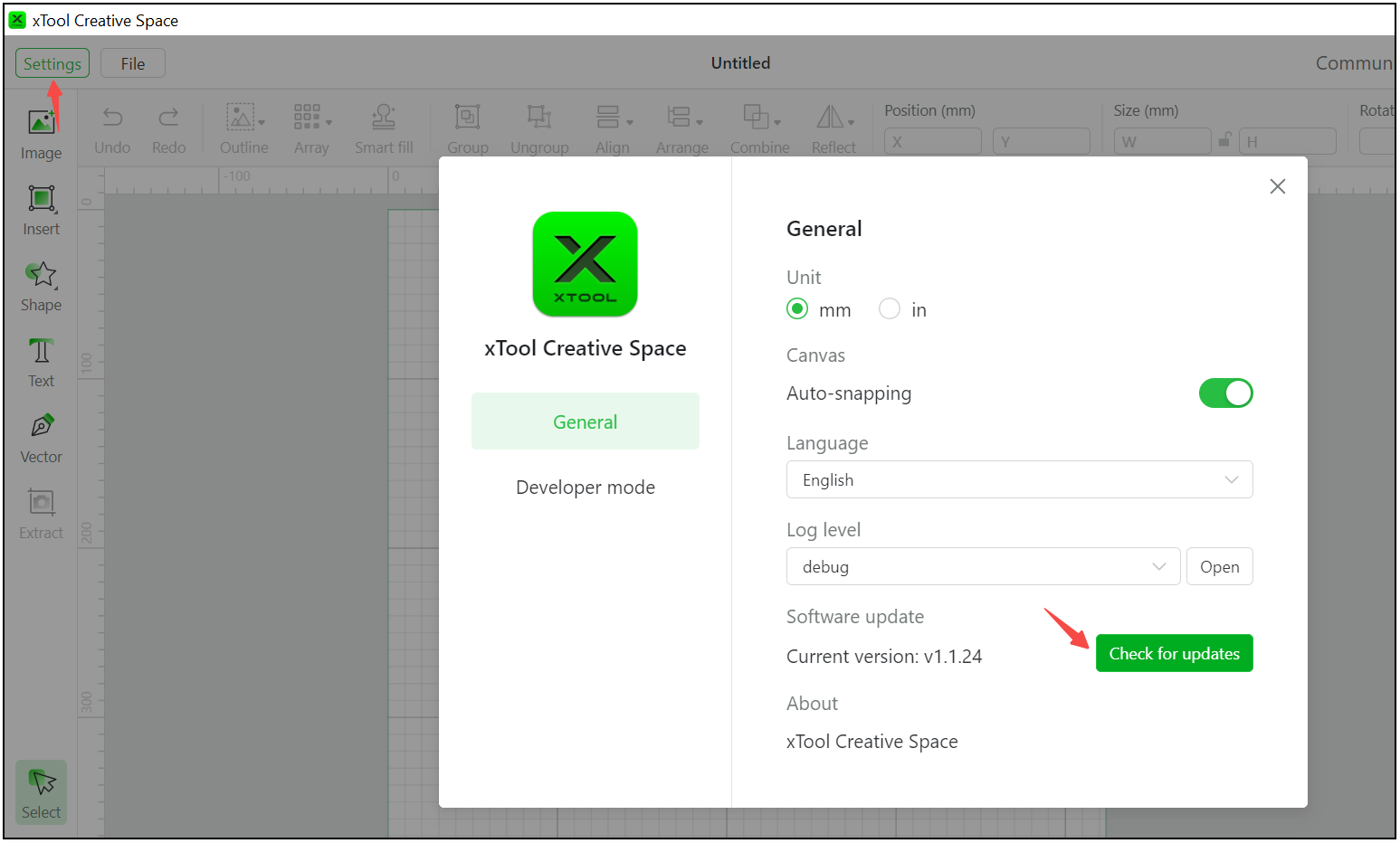The height and width of the screenshot is (843, 1400).
Task: Expand the Log level debug dropdown
Action: (983, 566)
